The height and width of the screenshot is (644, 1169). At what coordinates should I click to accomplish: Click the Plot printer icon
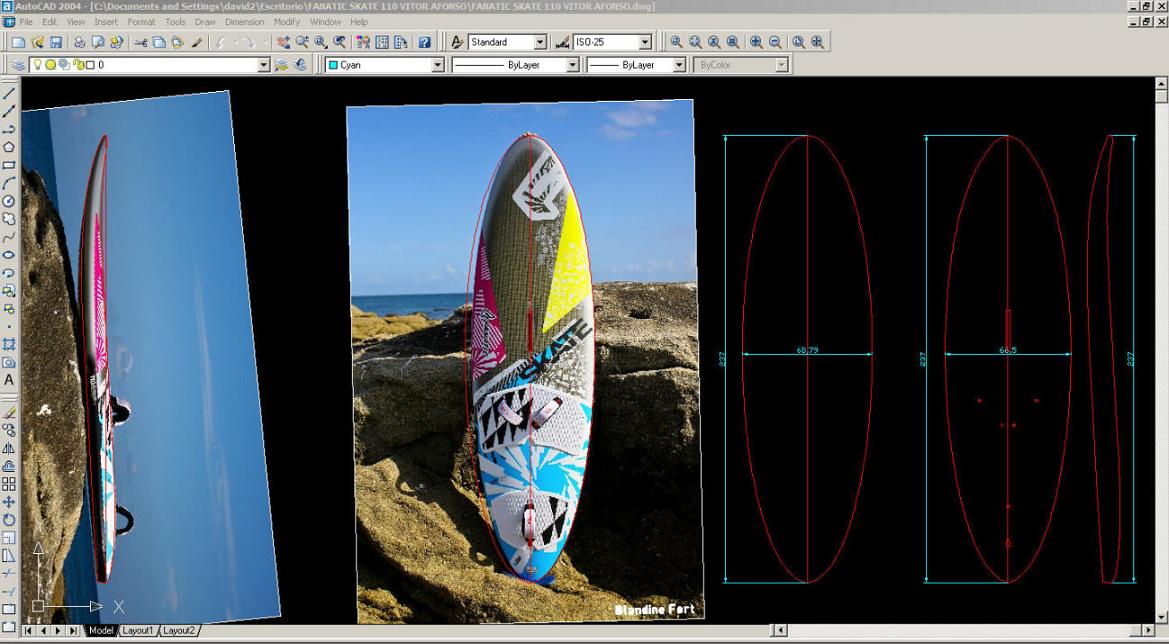(x=79, y=42)
